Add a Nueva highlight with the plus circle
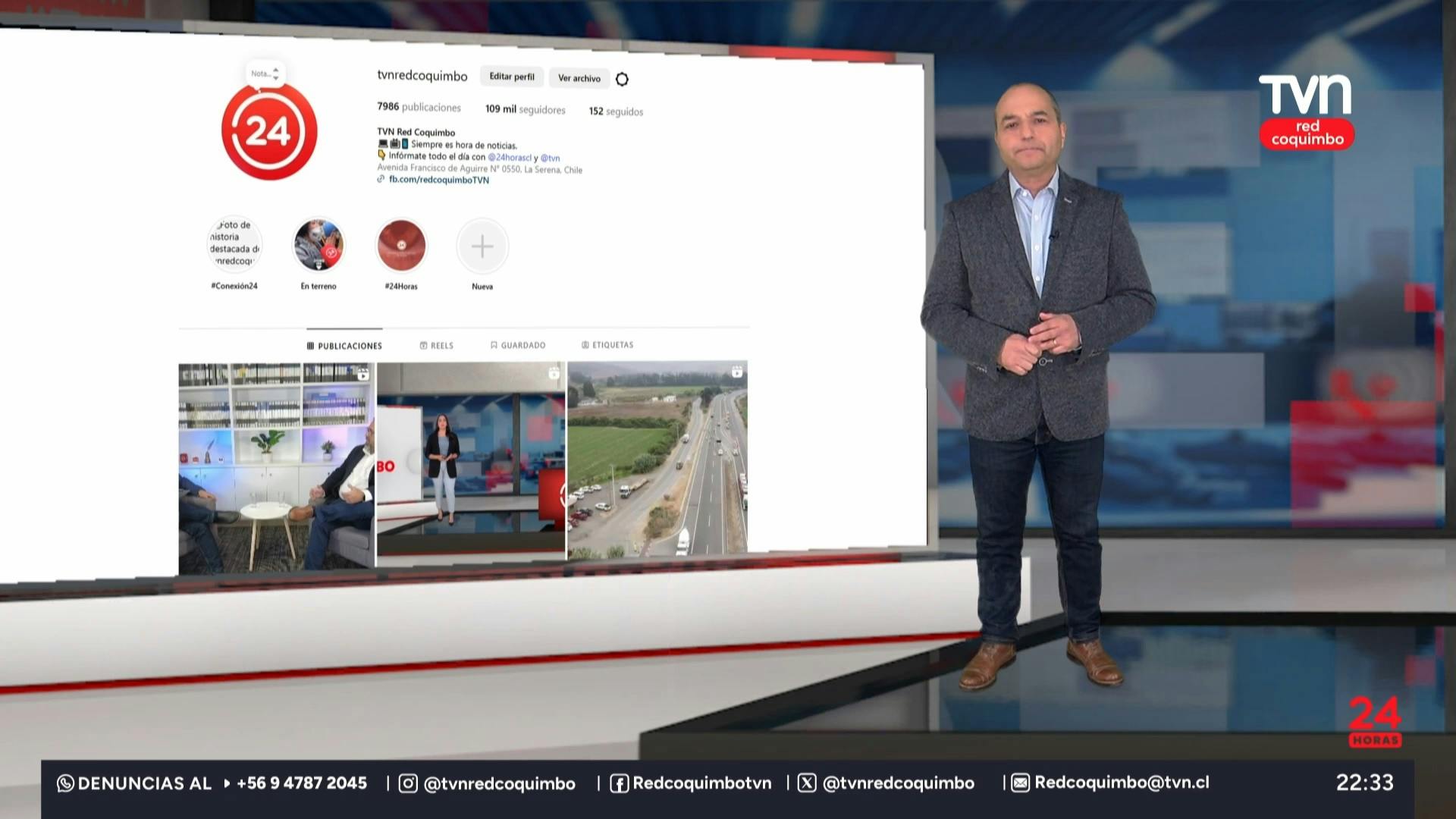Viewport: 1456px width, 819px height. click(x=482, y=246)
